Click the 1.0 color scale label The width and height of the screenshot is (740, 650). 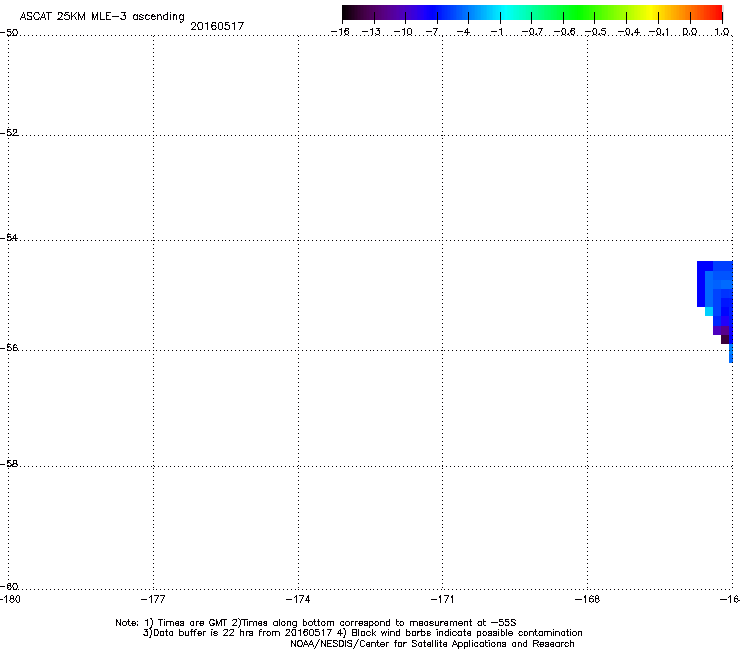(722, 32)
